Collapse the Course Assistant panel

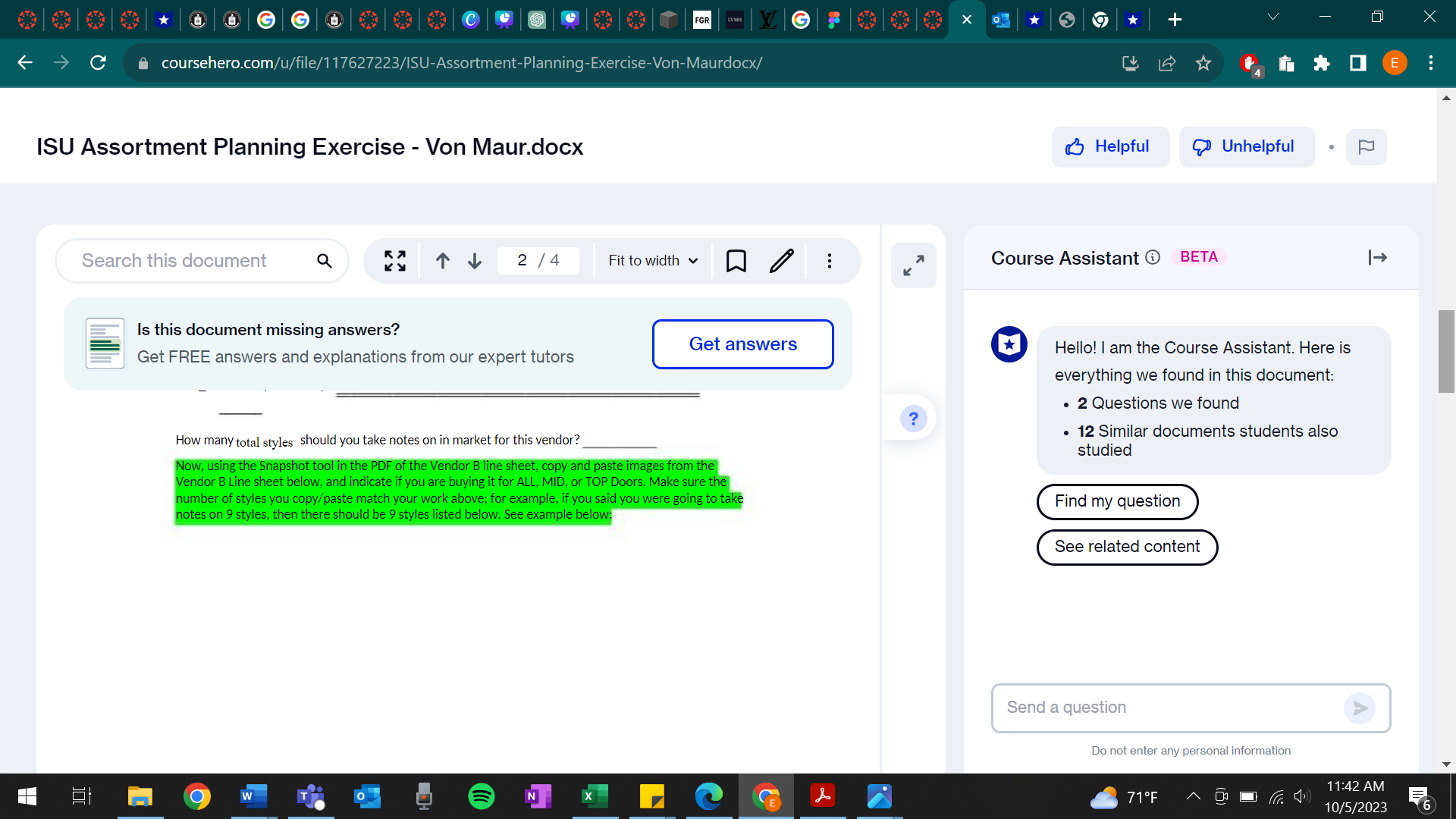click(1378, 258)
